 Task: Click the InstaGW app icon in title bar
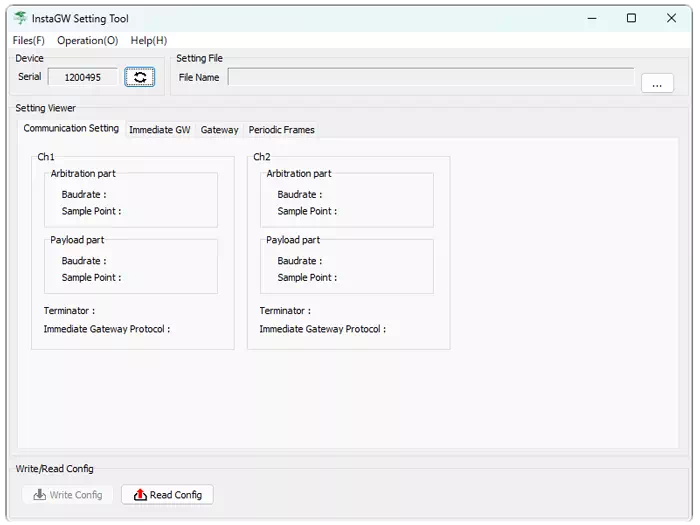pyautogui.click(x=20, y=18)
